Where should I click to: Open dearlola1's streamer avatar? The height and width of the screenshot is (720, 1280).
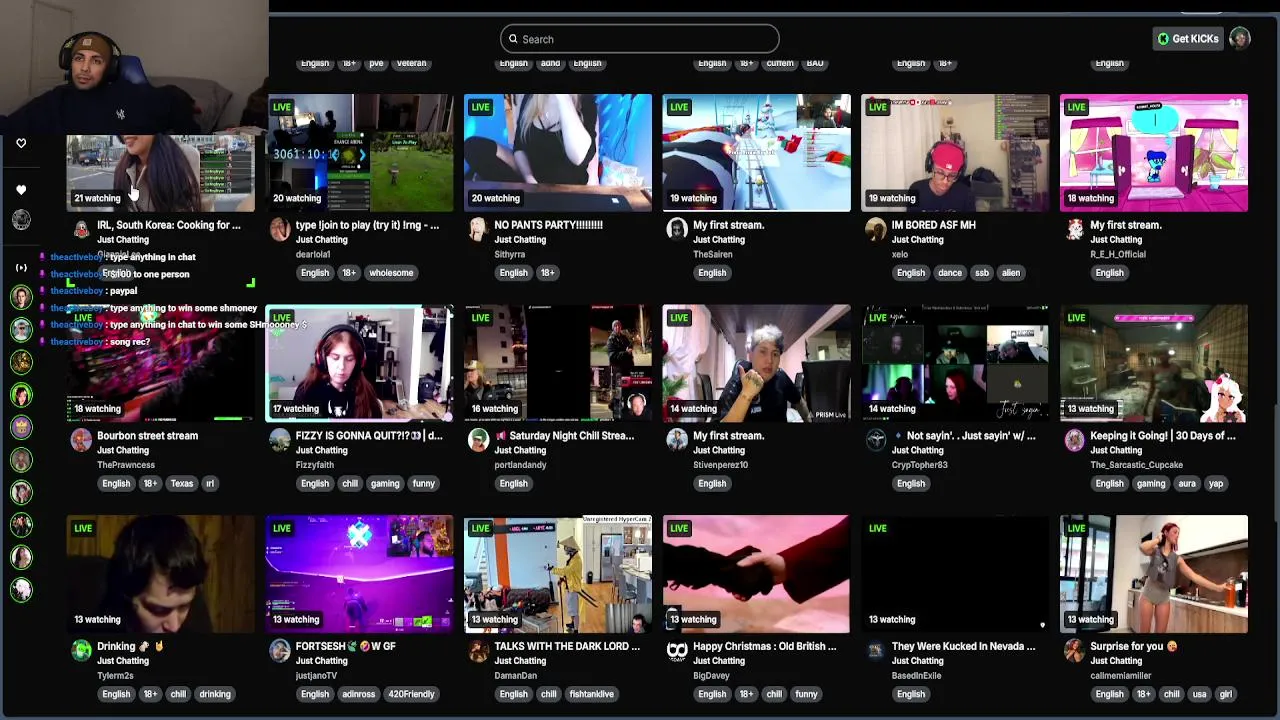coord(280,230)
